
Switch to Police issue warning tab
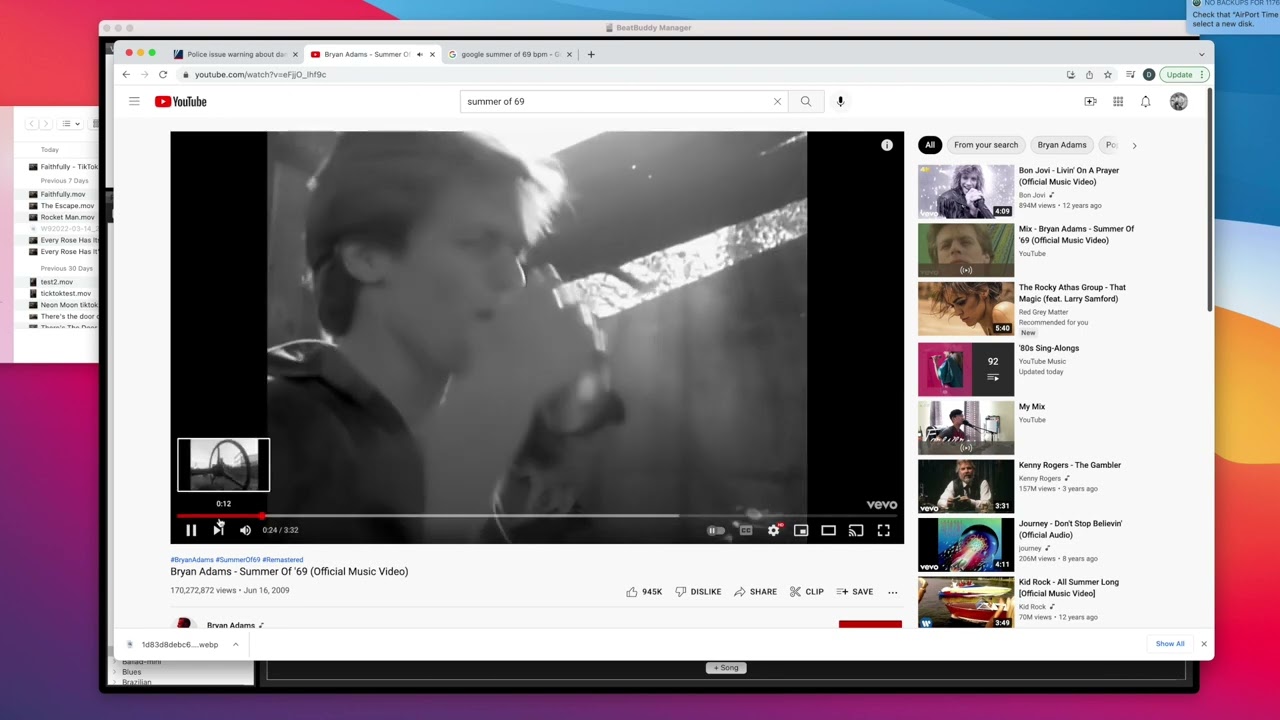[236, 54]
